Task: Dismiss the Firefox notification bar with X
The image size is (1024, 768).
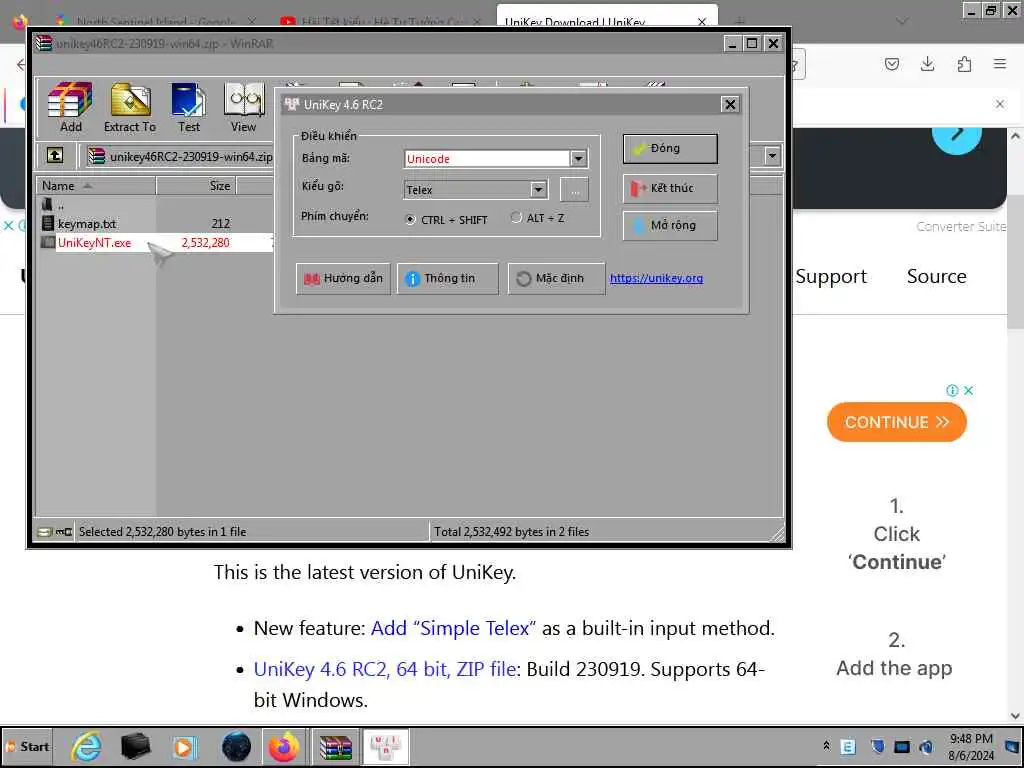Action: [x=1000, y=104]
